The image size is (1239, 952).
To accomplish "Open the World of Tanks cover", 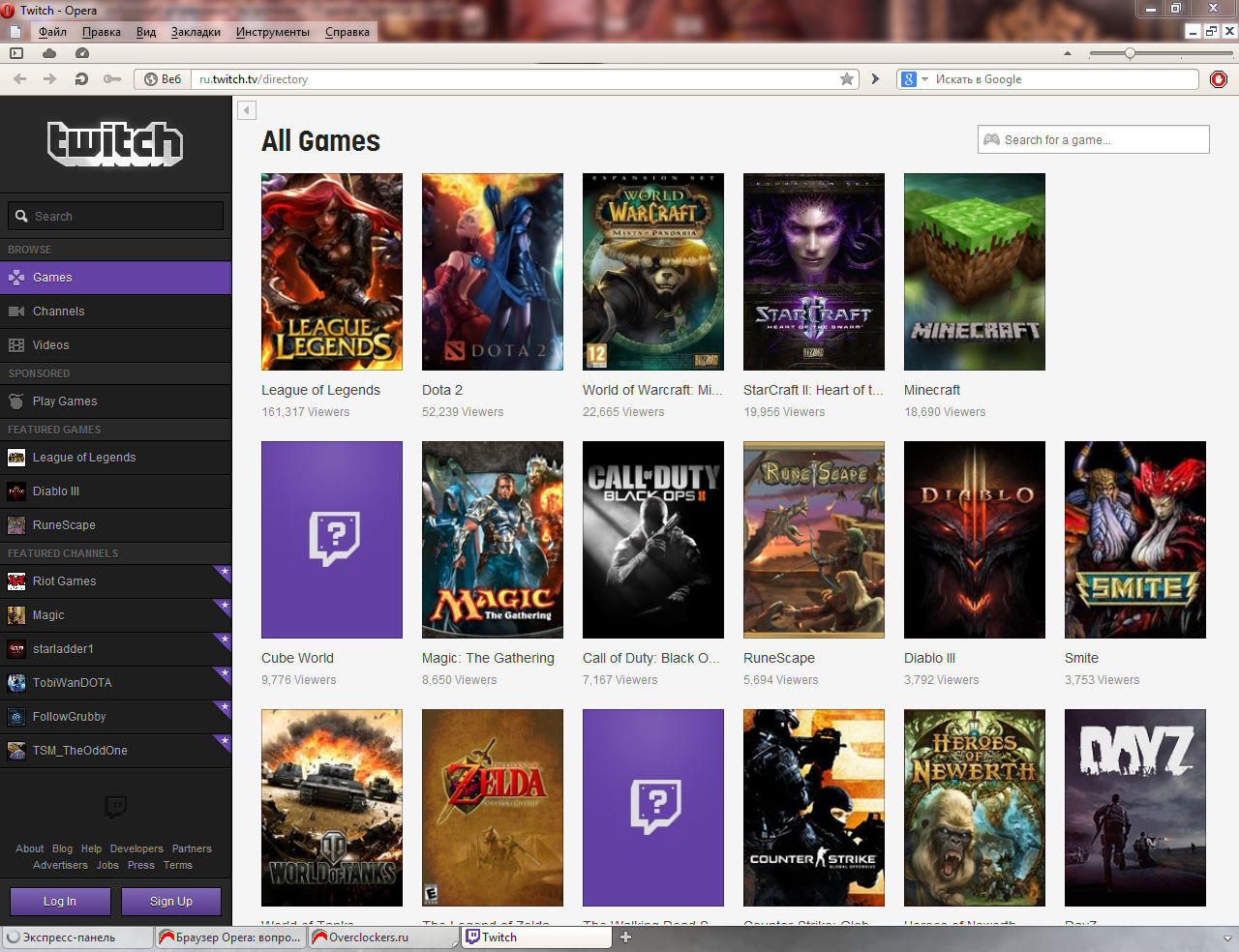I will (x=332, y=808).
